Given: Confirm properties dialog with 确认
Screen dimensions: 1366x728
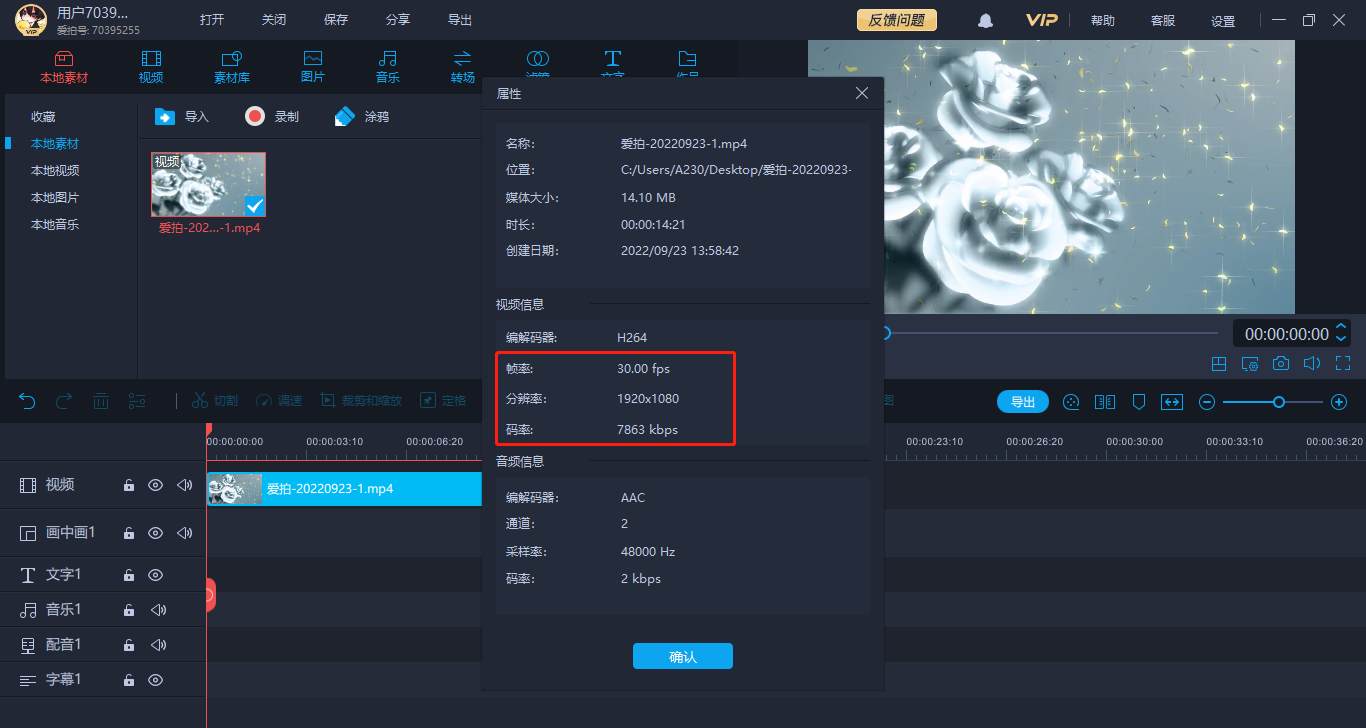Looking at the screenshot, I should pos(683,656).
